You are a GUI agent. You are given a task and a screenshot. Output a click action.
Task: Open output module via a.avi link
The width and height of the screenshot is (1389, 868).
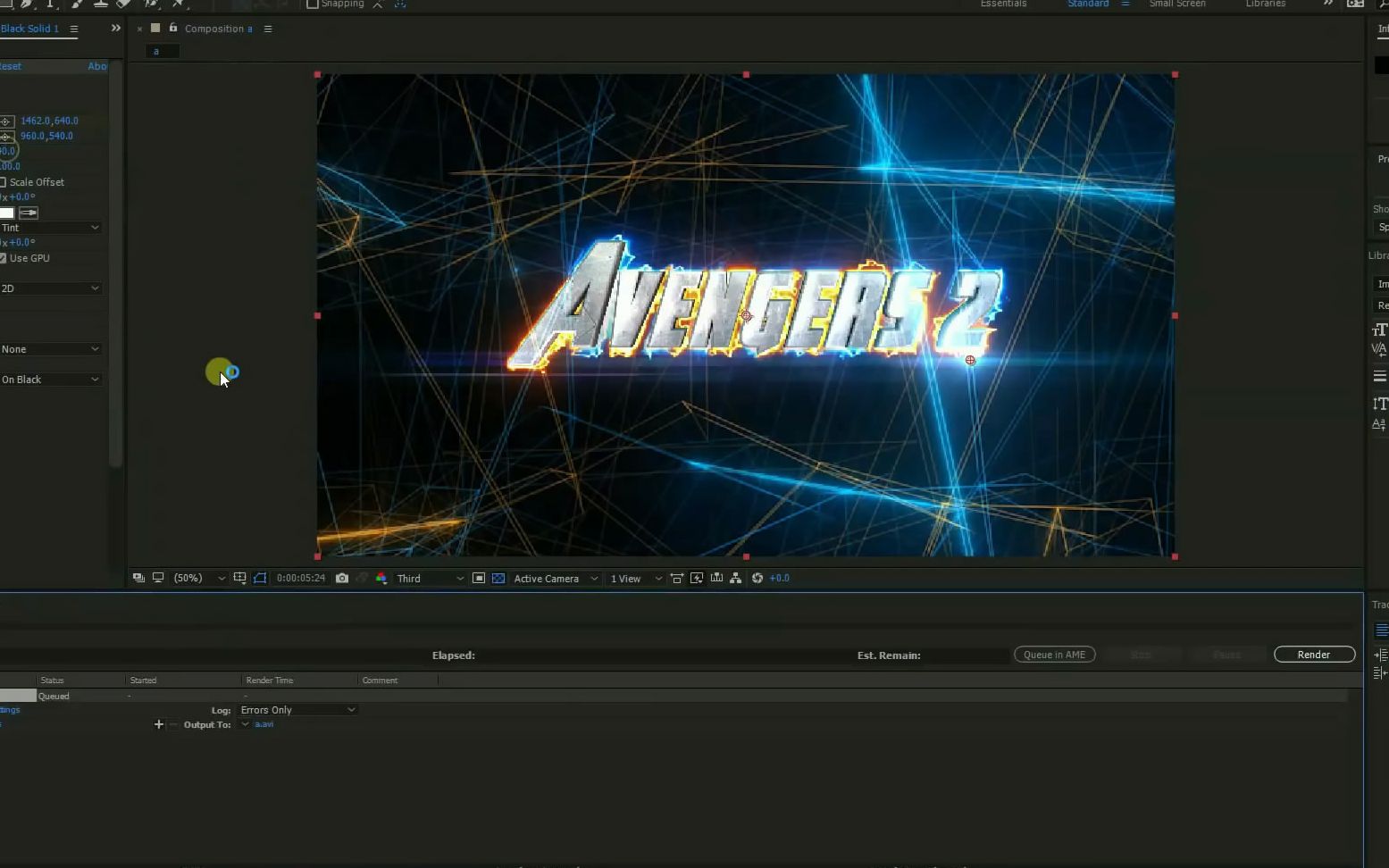point(263,724)
